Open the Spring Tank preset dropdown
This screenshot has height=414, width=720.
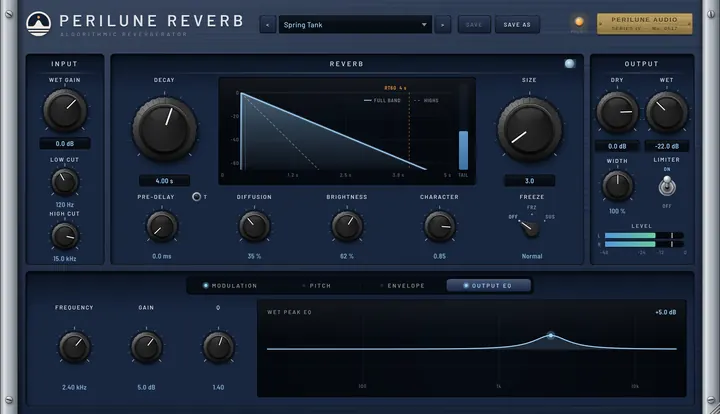tap(355, 25)
